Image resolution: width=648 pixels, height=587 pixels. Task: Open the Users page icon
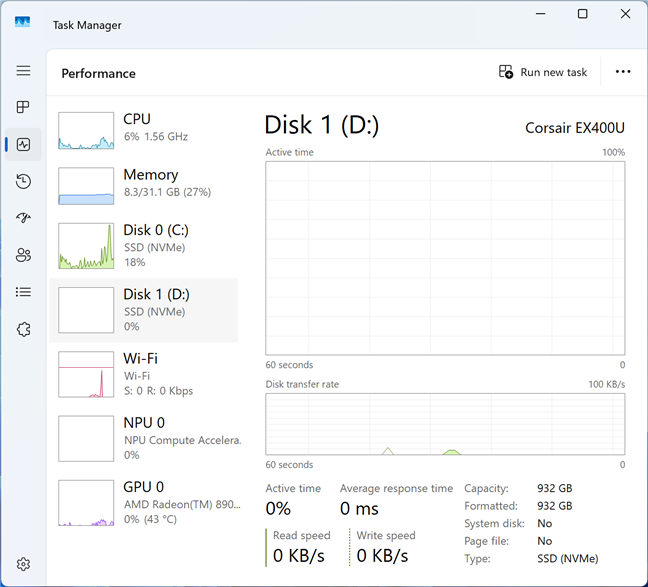tap(23, 255)
